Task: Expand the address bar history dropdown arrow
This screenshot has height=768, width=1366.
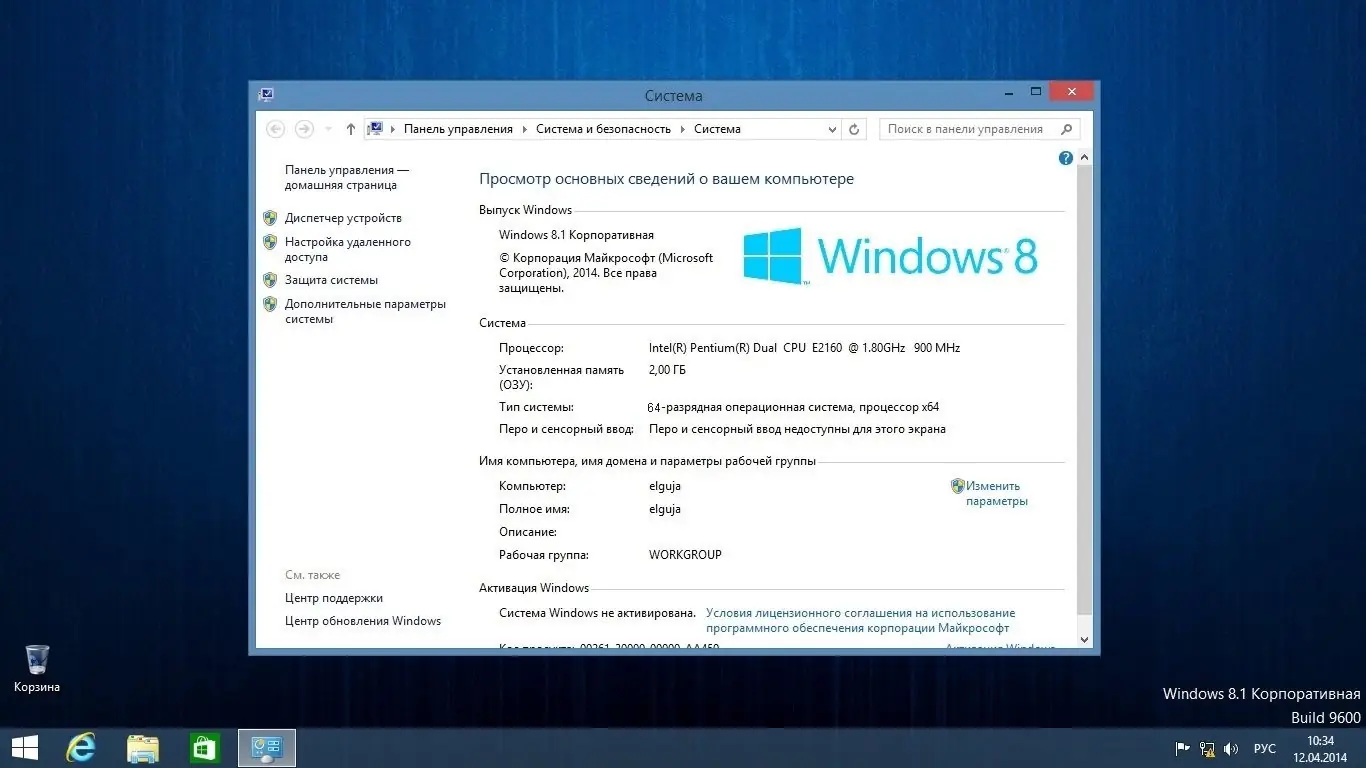Action: [x=833, y=129]
